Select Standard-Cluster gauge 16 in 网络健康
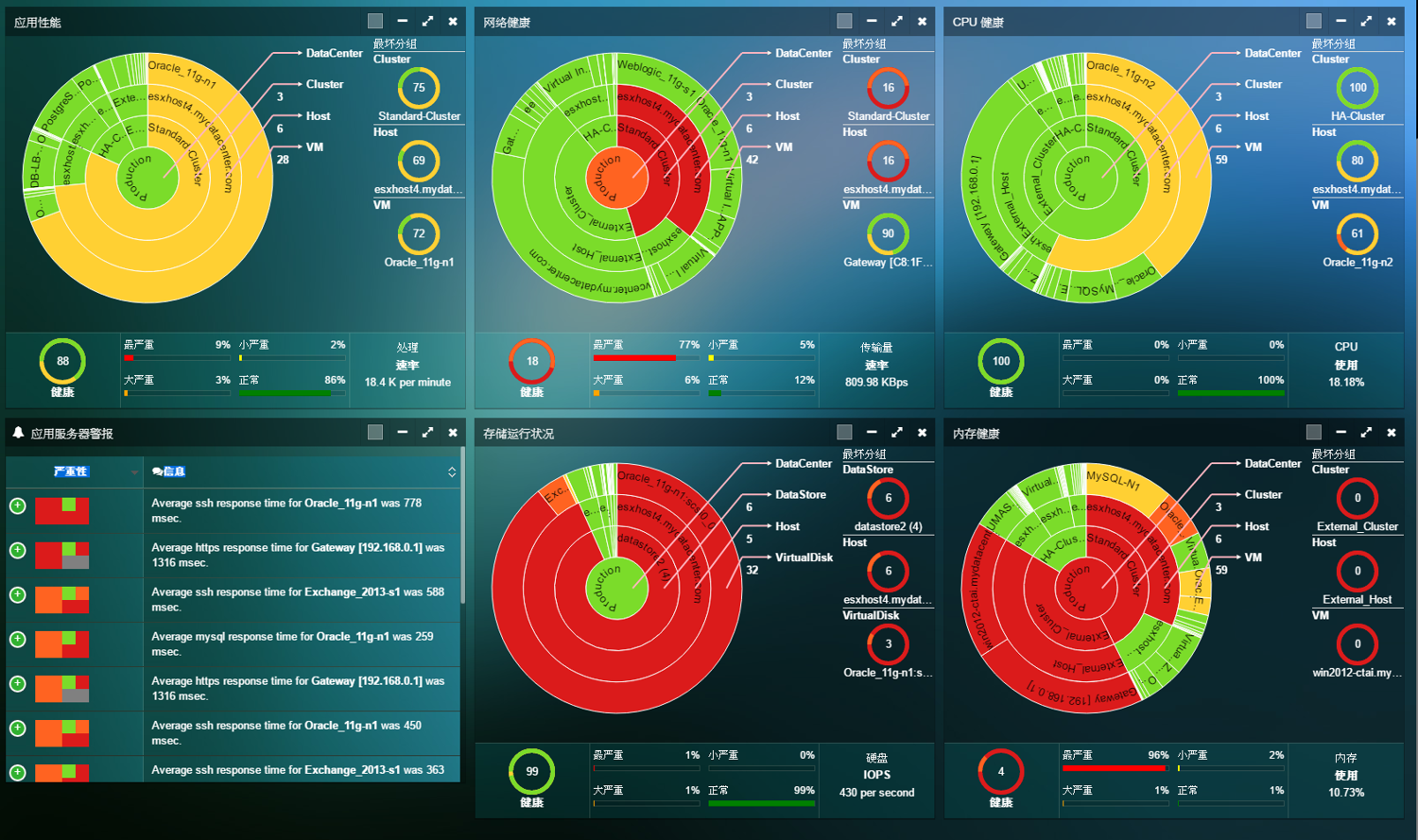 pos(888,88)
